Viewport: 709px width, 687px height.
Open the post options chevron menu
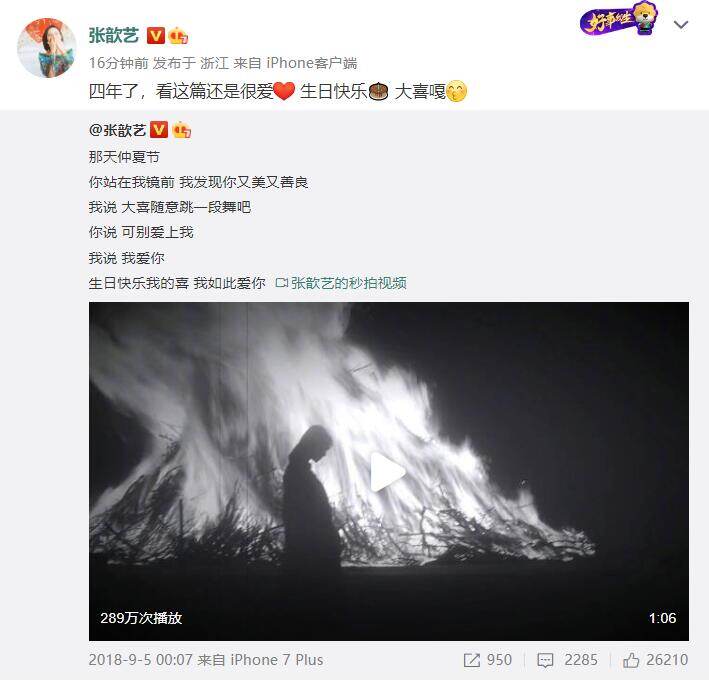[x=681, y=24]
